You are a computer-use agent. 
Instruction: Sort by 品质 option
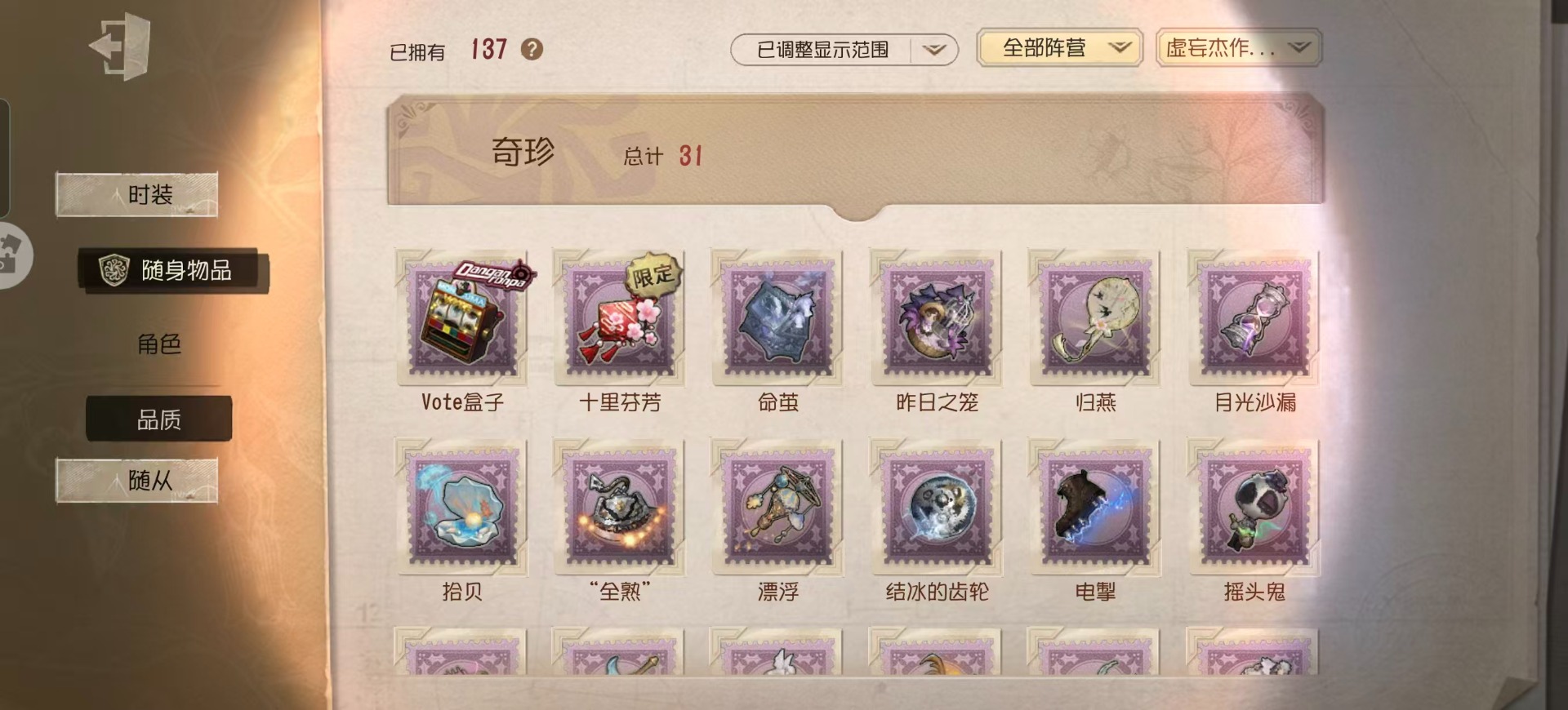pos(159,419)
